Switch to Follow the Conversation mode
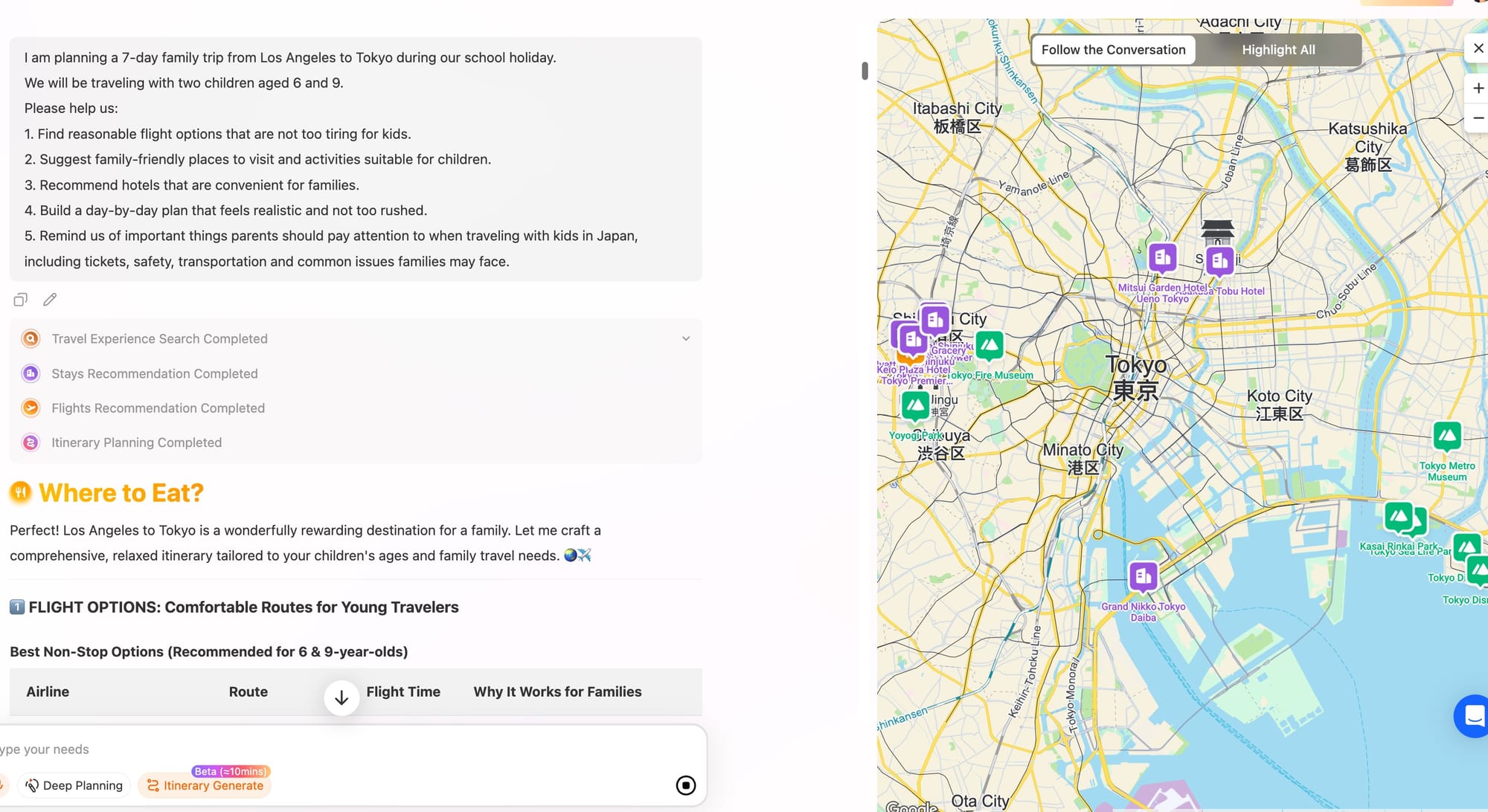Screen dimensions: 1488x812 point(1113,50)
